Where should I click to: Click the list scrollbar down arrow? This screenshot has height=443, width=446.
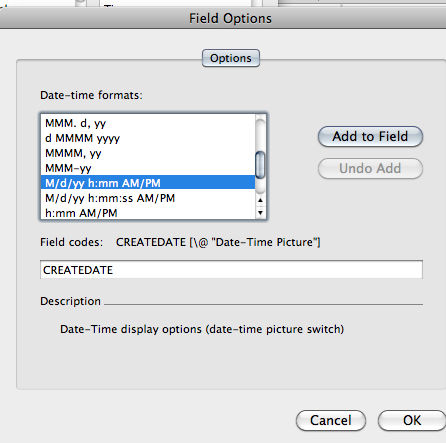[260, 213]
